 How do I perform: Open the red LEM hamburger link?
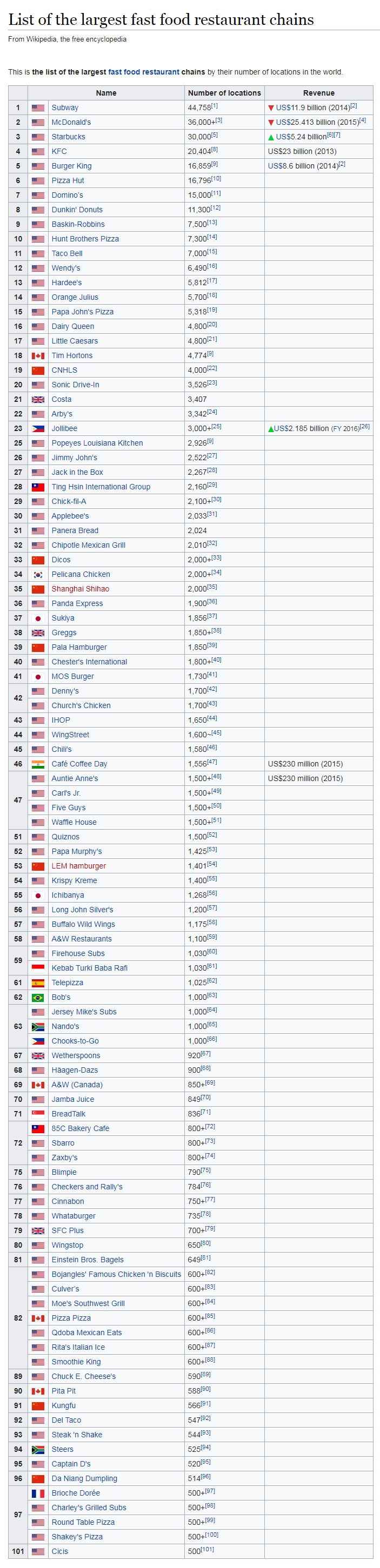[x=78, y=866]
